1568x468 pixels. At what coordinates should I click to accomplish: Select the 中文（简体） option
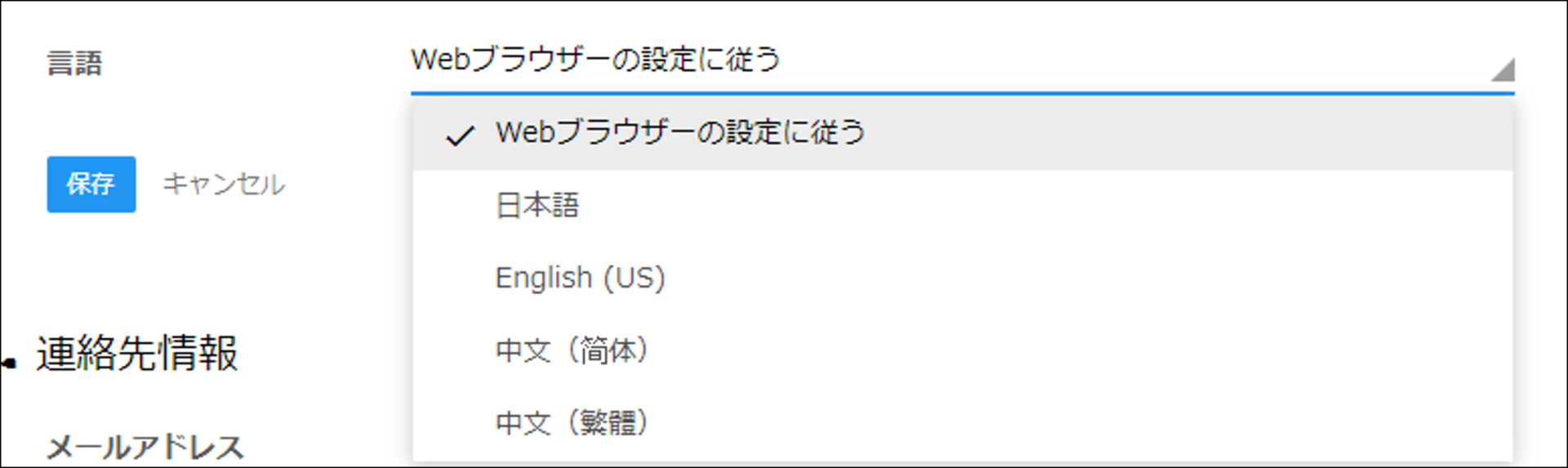coord(572,350)
